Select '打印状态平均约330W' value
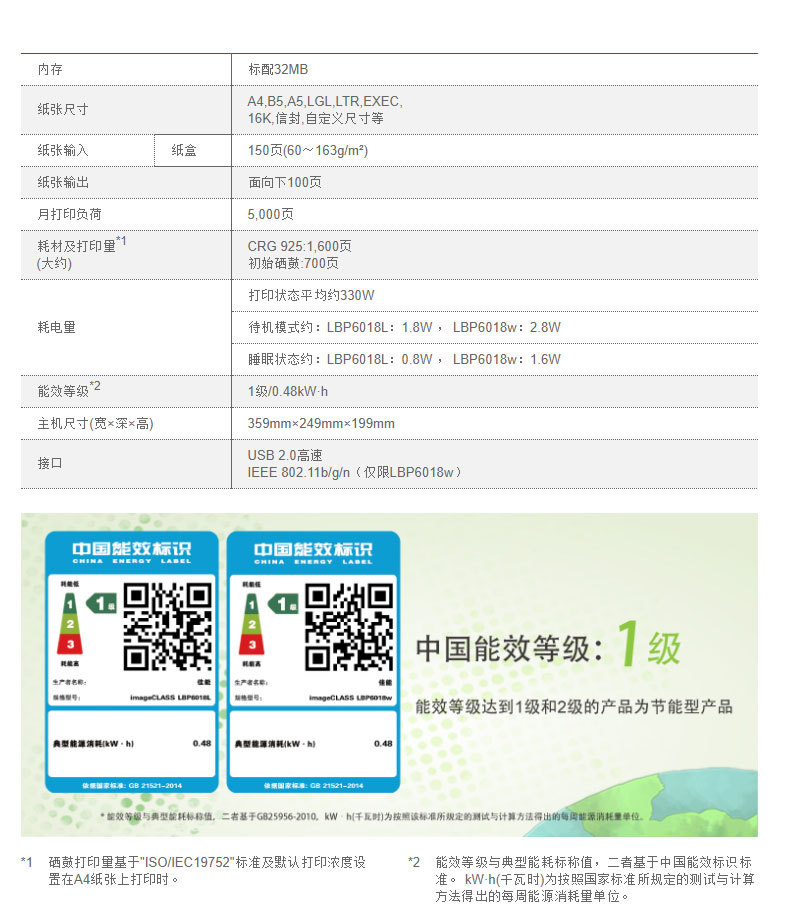 [x=311, y=295]
